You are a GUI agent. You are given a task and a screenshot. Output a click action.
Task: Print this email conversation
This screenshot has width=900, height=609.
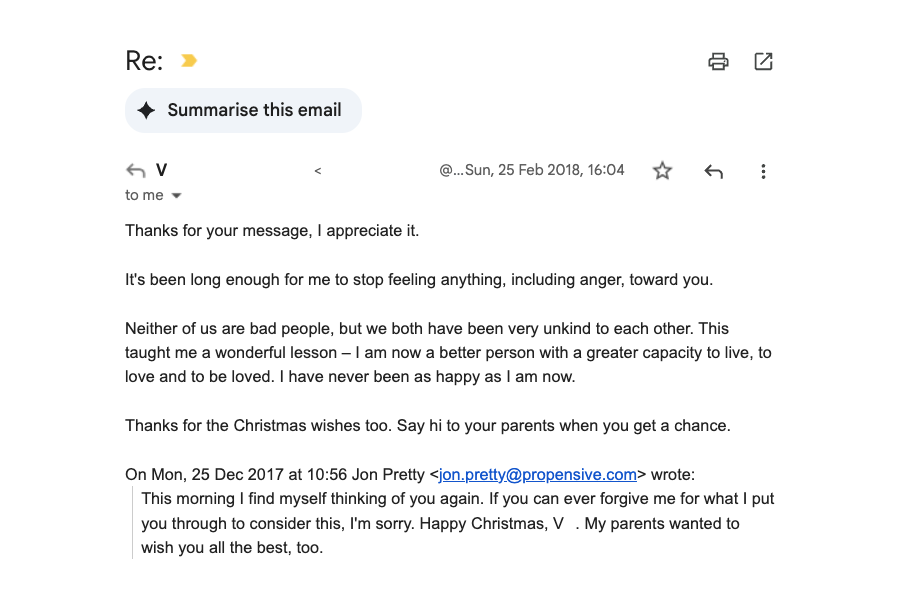click(718, 62)
